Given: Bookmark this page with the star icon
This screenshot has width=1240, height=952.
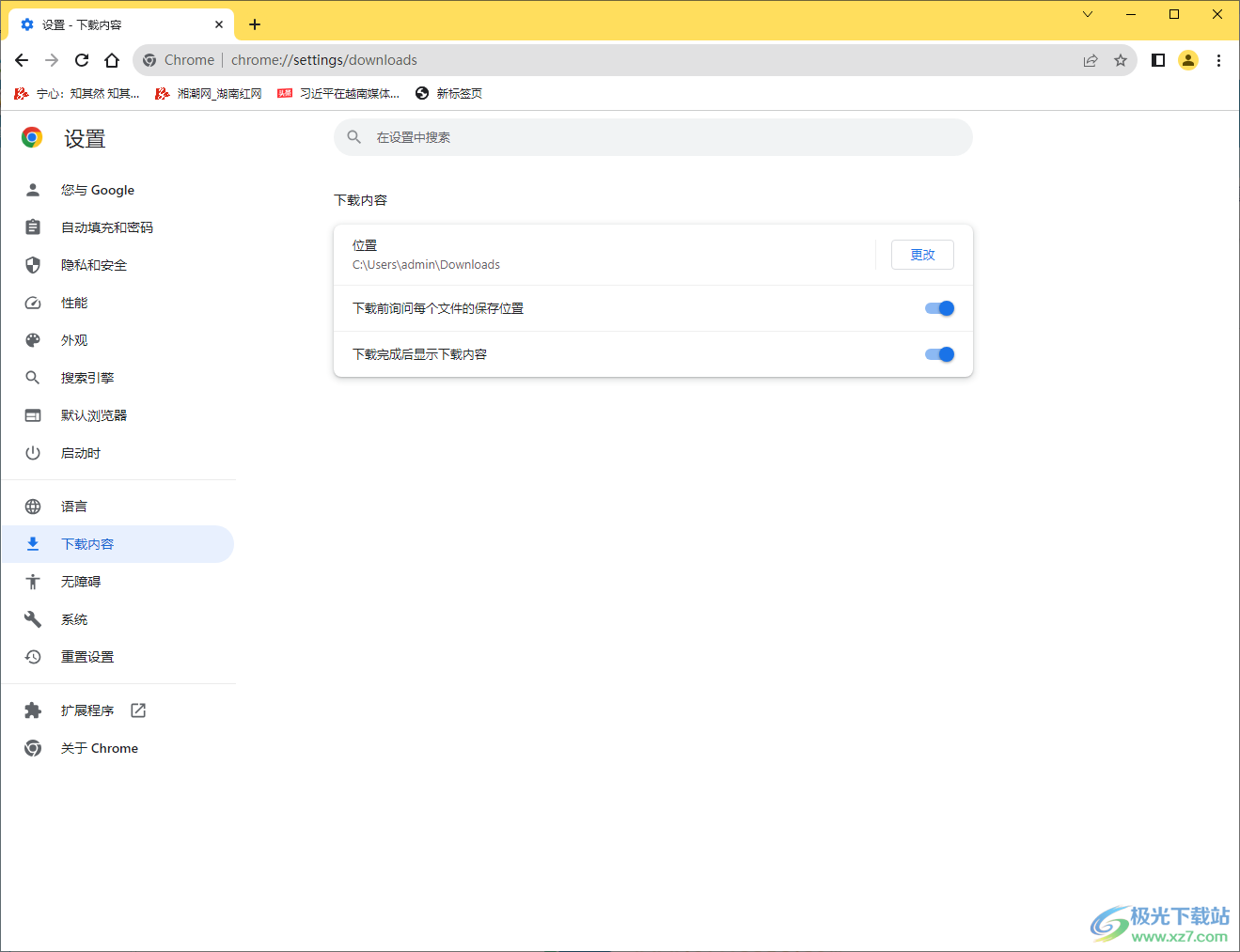Looking at the screenshot, I should point(1121,60).
